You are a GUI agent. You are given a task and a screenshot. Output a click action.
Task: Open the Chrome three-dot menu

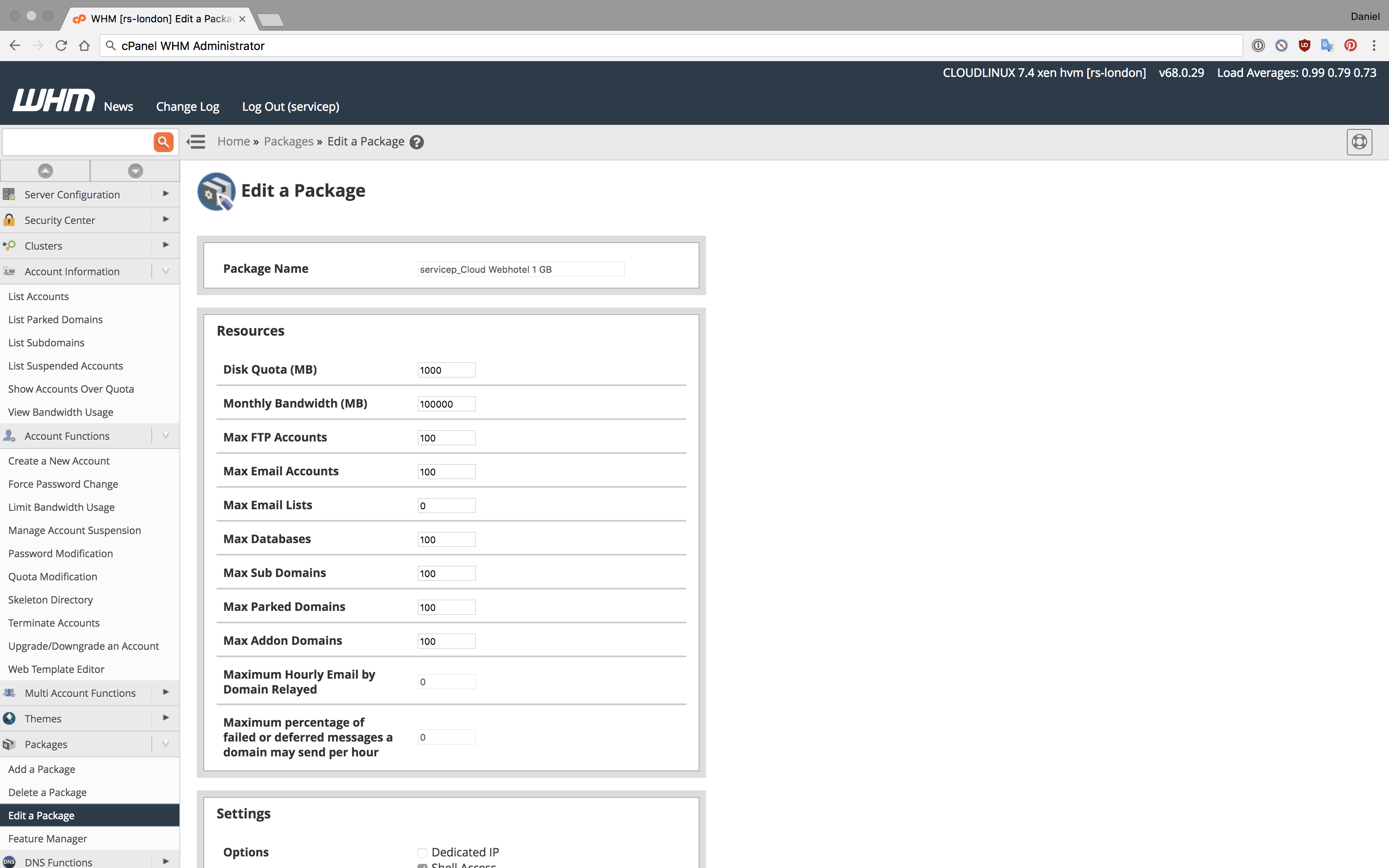tap(1374, 45)
